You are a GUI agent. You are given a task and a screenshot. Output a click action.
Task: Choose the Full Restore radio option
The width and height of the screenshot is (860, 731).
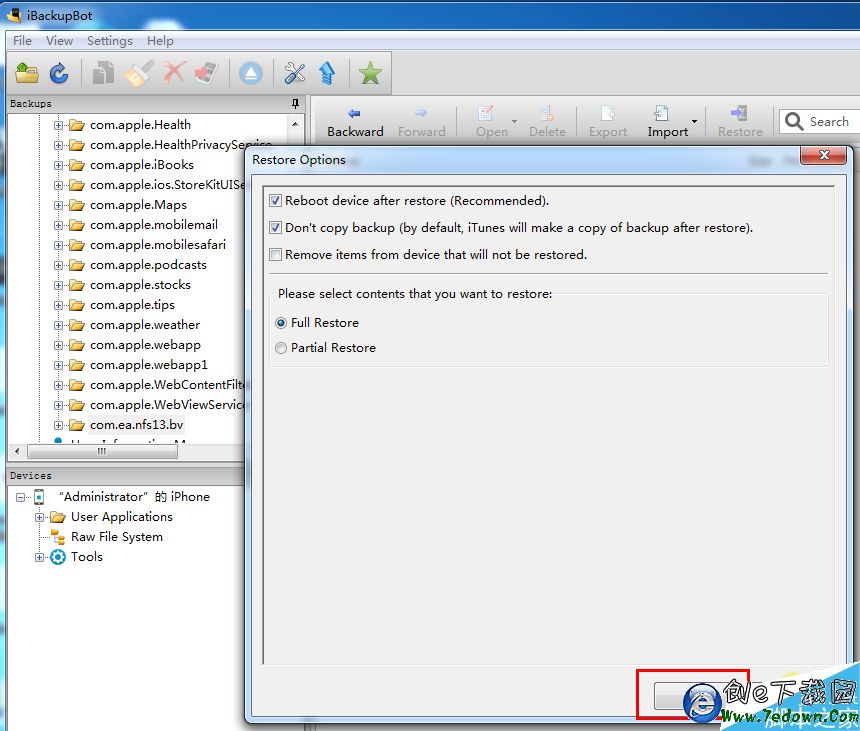tap(281, 323)
